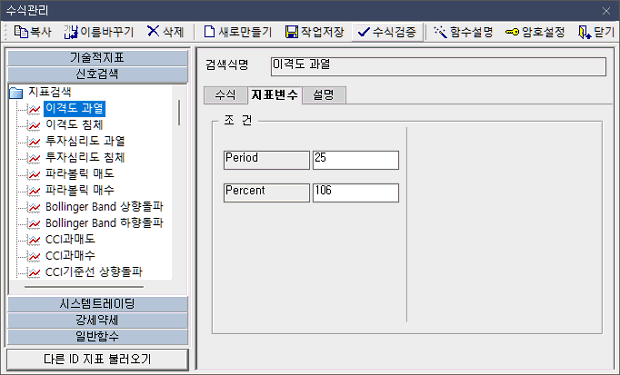This screenshot has height=375, width=620.
Task: Switch to the 지표변수 tab
Action: (x=274, y=95)
